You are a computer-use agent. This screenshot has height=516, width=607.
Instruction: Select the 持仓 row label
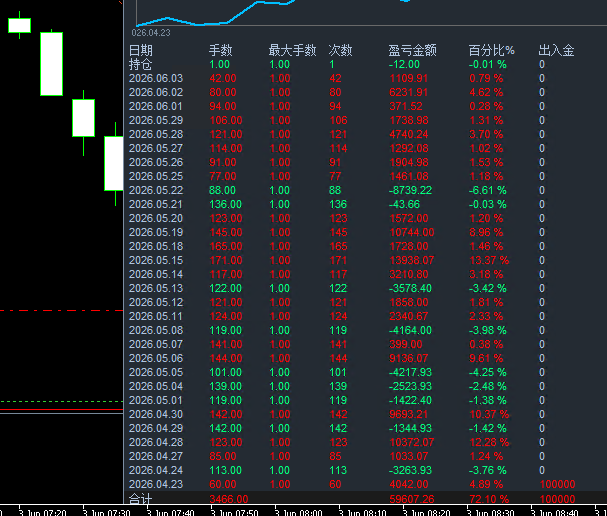(x=141, y=64)
